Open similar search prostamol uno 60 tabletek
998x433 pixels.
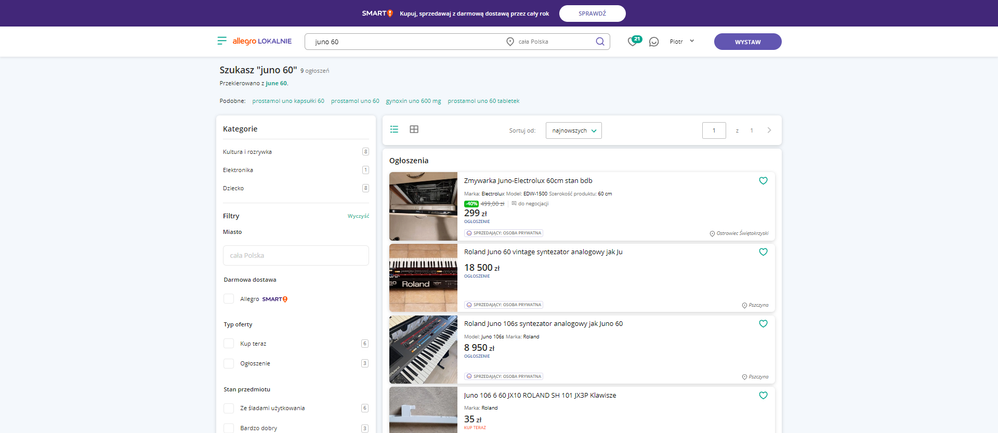tap(483, 101)
